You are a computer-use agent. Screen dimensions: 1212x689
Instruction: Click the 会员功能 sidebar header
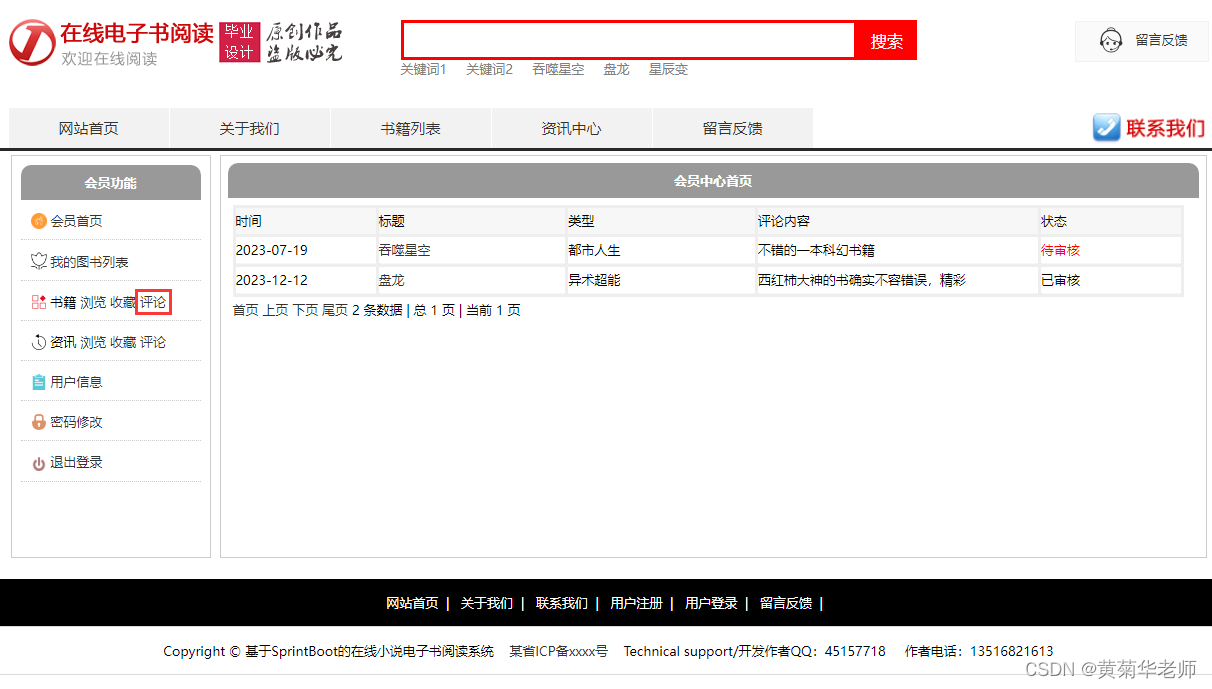(111, 183)
